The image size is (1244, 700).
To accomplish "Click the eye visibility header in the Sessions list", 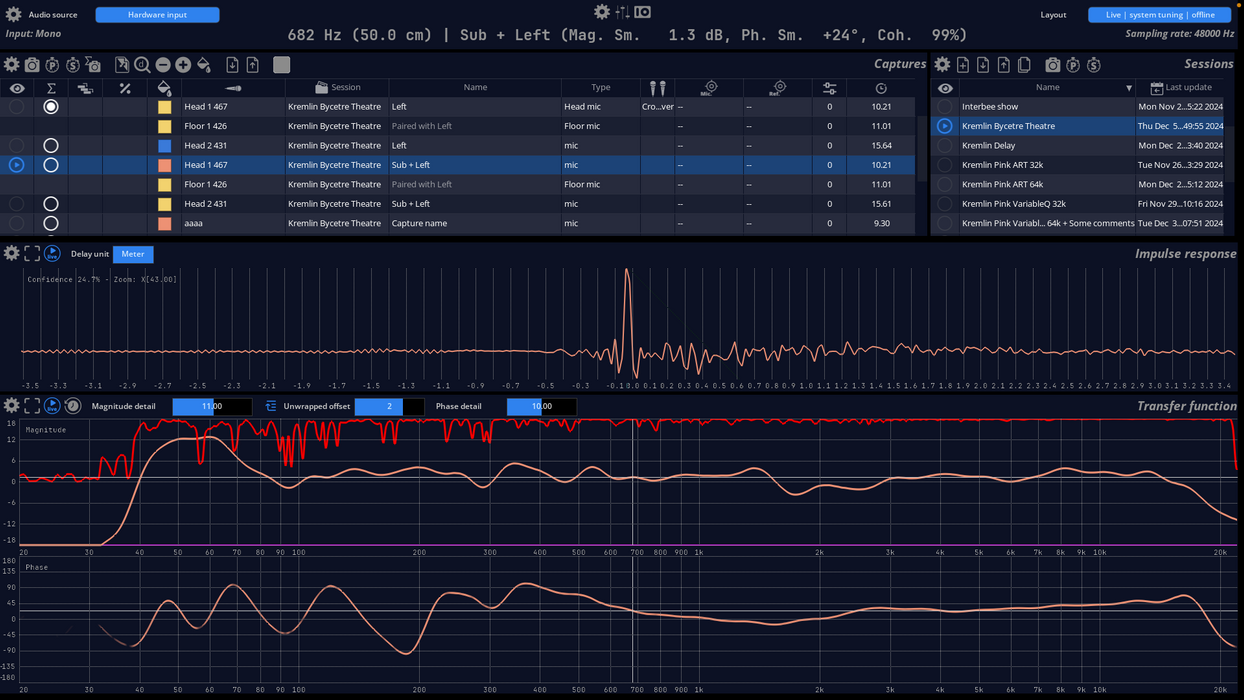I will point(944,88).
